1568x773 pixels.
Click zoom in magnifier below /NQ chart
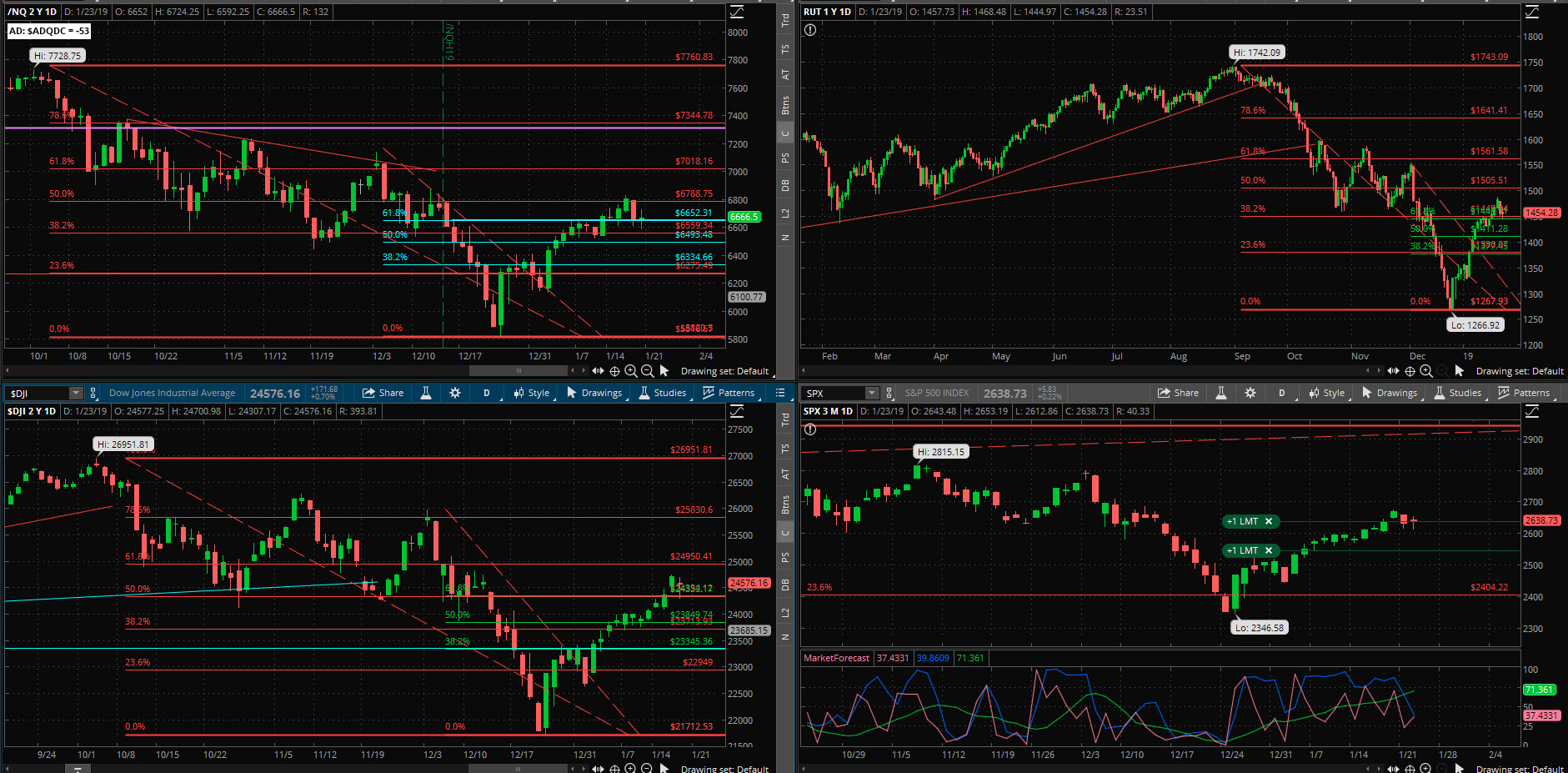631,371
